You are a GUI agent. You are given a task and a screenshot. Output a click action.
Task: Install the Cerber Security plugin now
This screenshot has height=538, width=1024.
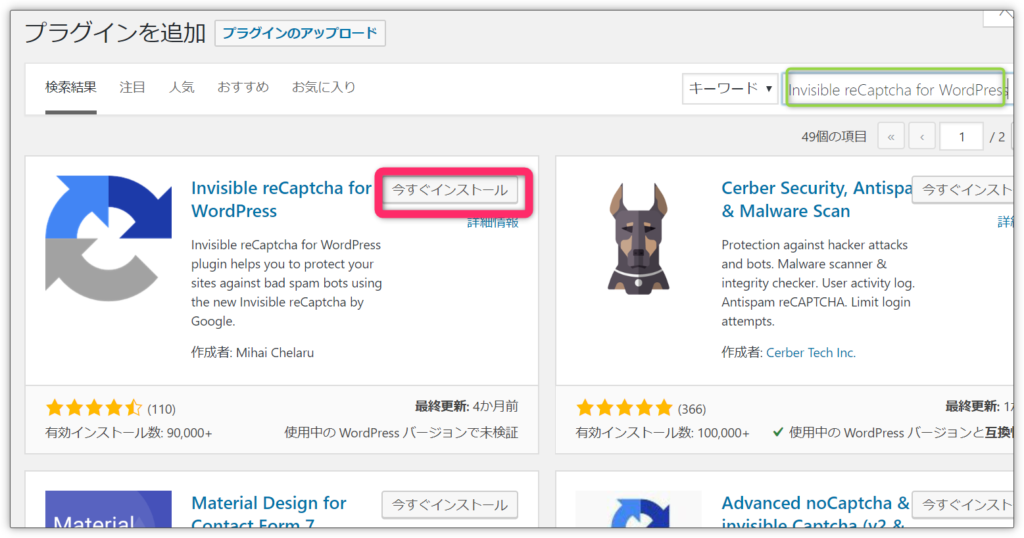(x=962, y=189)
